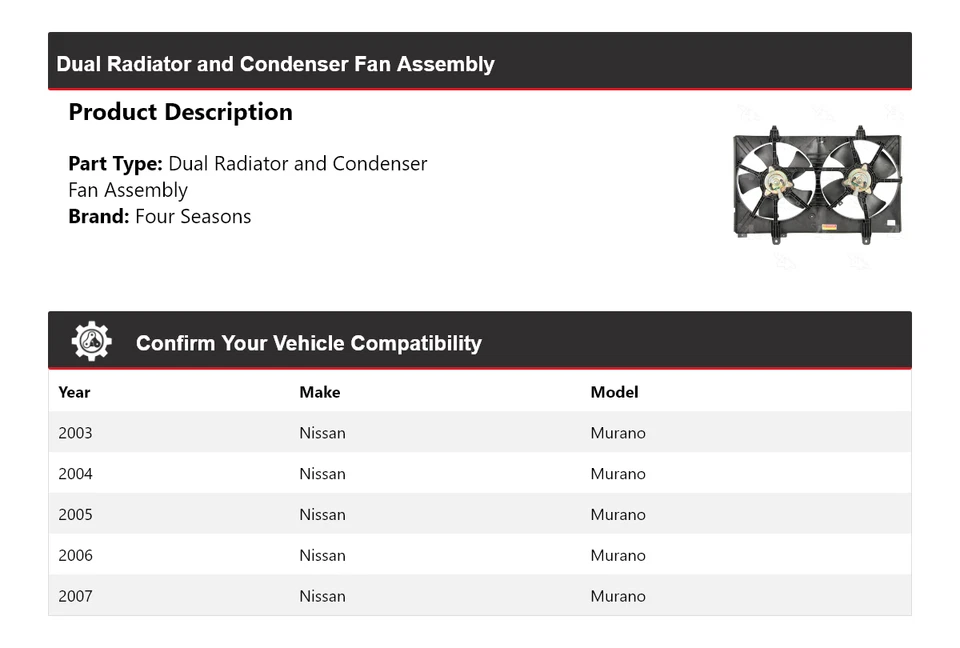The height and width of the screenshot is (648, 960).
Task: Open the fan assembly product image
Action: (x=817, y=185)
